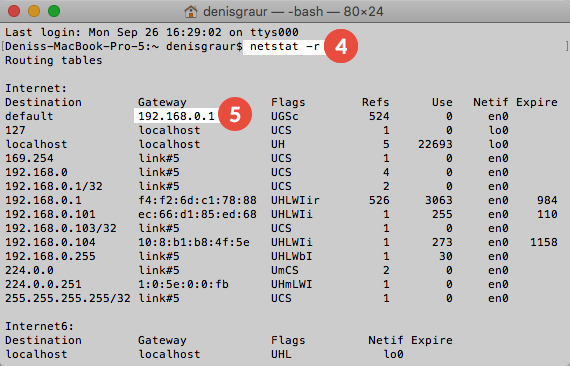This screenshot has height=366, width=570.
Task: Click the yellow minimize window button
Action: tap(34, 11)
